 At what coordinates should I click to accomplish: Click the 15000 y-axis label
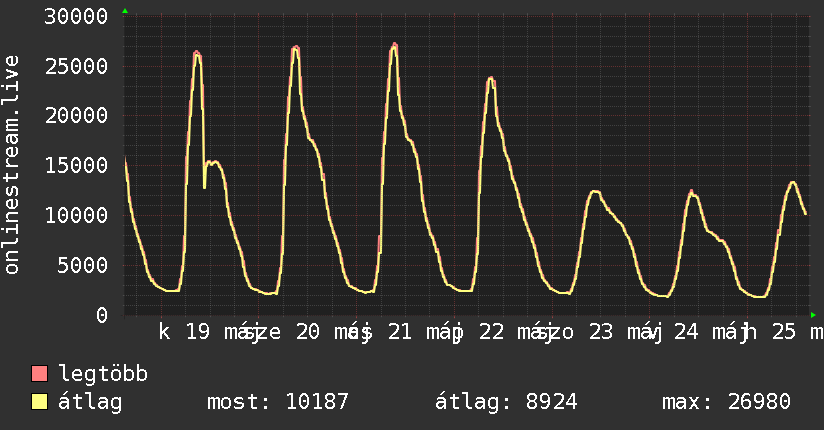[76, 166]
